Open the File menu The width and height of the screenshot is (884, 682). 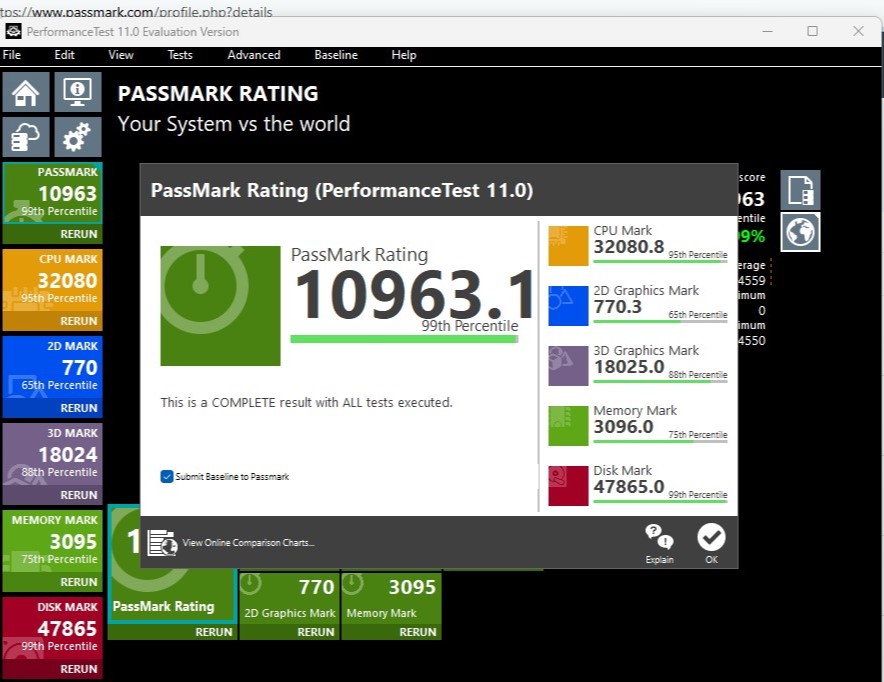[12, 55]
